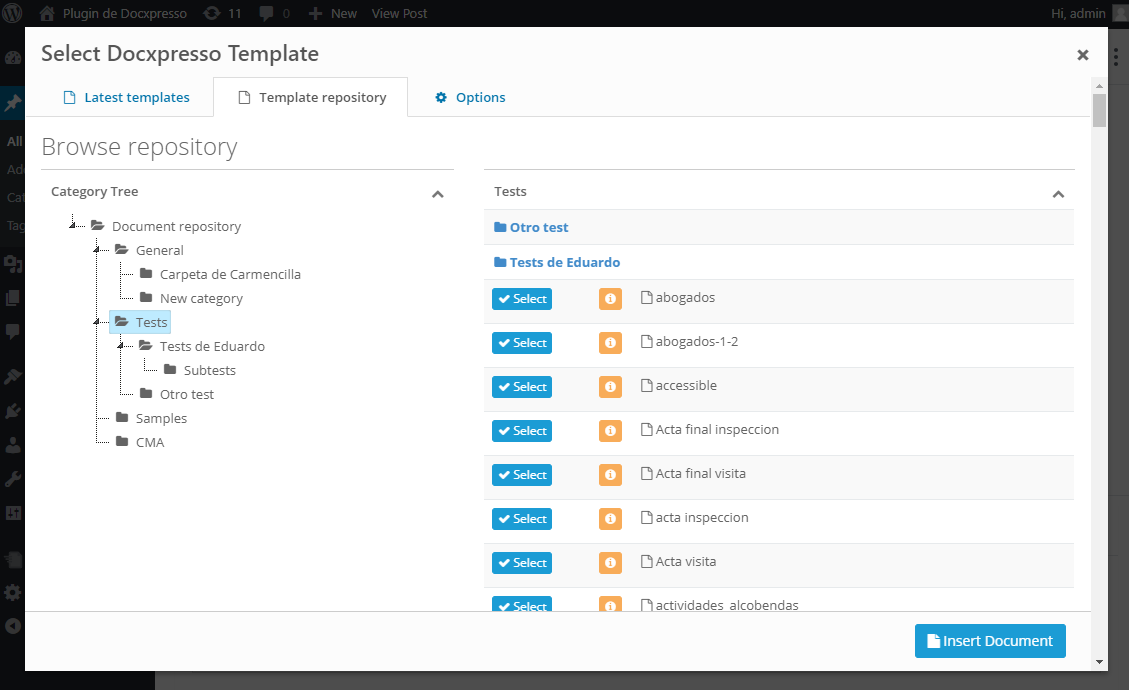The width and height of the screenshot is (1129, 690).
Task: Click Acta visita document file icon
Action: [647, 561]
